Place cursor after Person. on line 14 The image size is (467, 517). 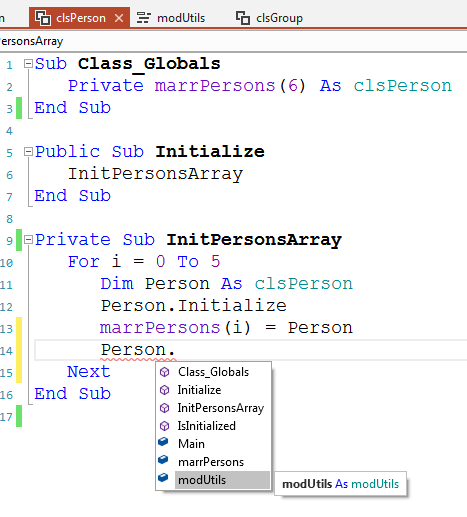point(177,350)
